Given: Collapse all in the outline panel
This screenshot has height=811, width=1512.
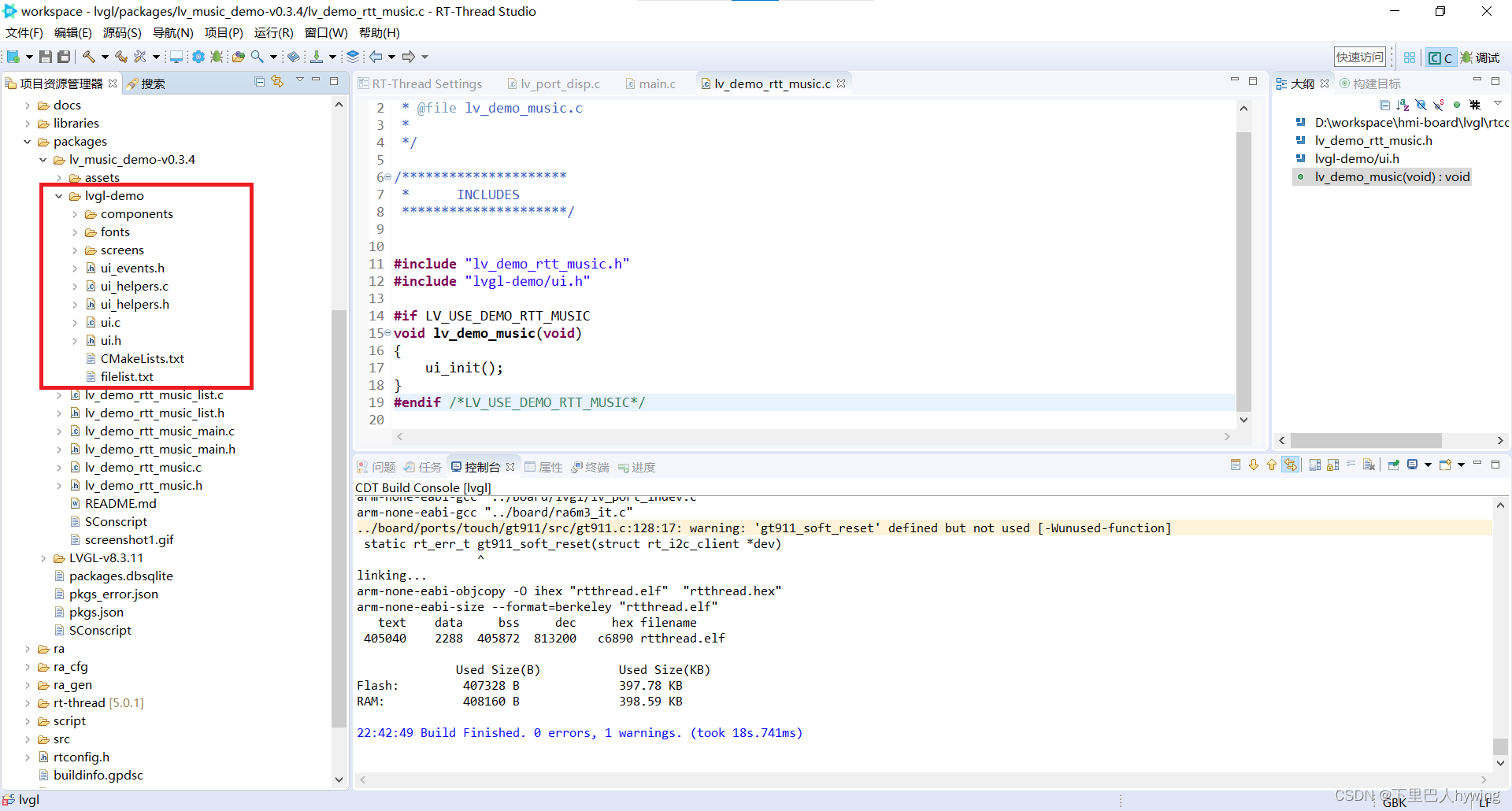Looking at the screenshot, I should tap(1385, 105).
